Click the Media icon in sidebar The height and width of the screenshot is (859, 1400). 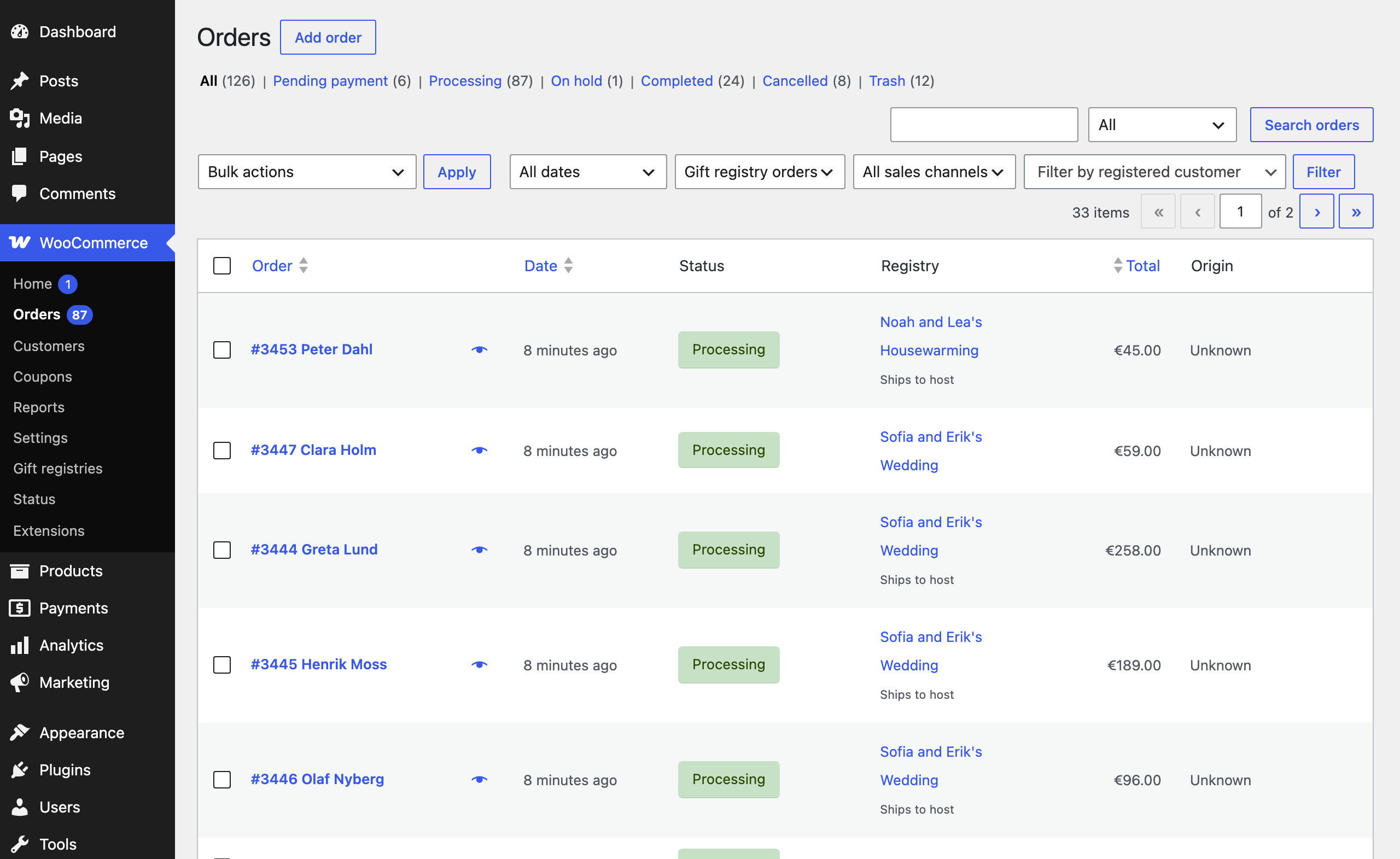tap(20, 118)
